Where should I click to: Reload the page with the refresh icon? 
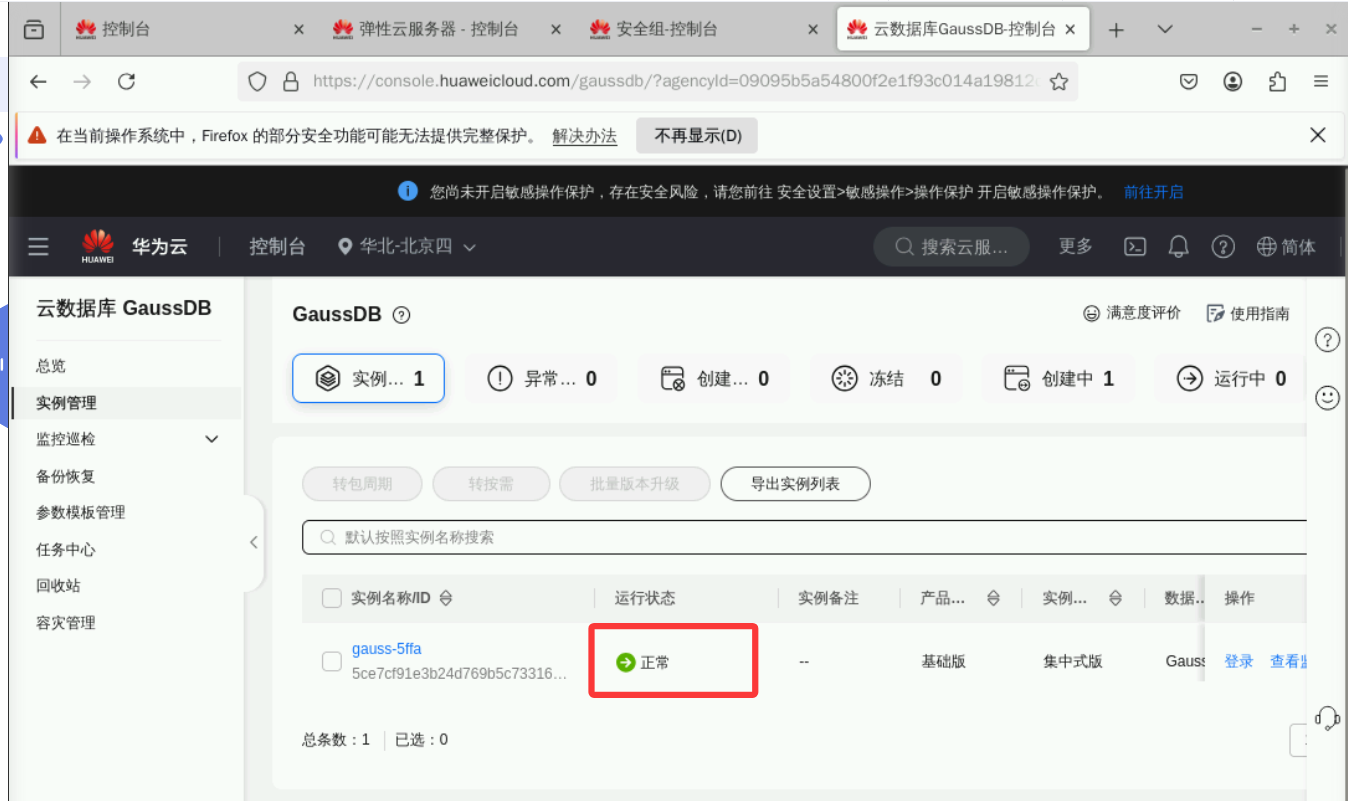point(126,82)
